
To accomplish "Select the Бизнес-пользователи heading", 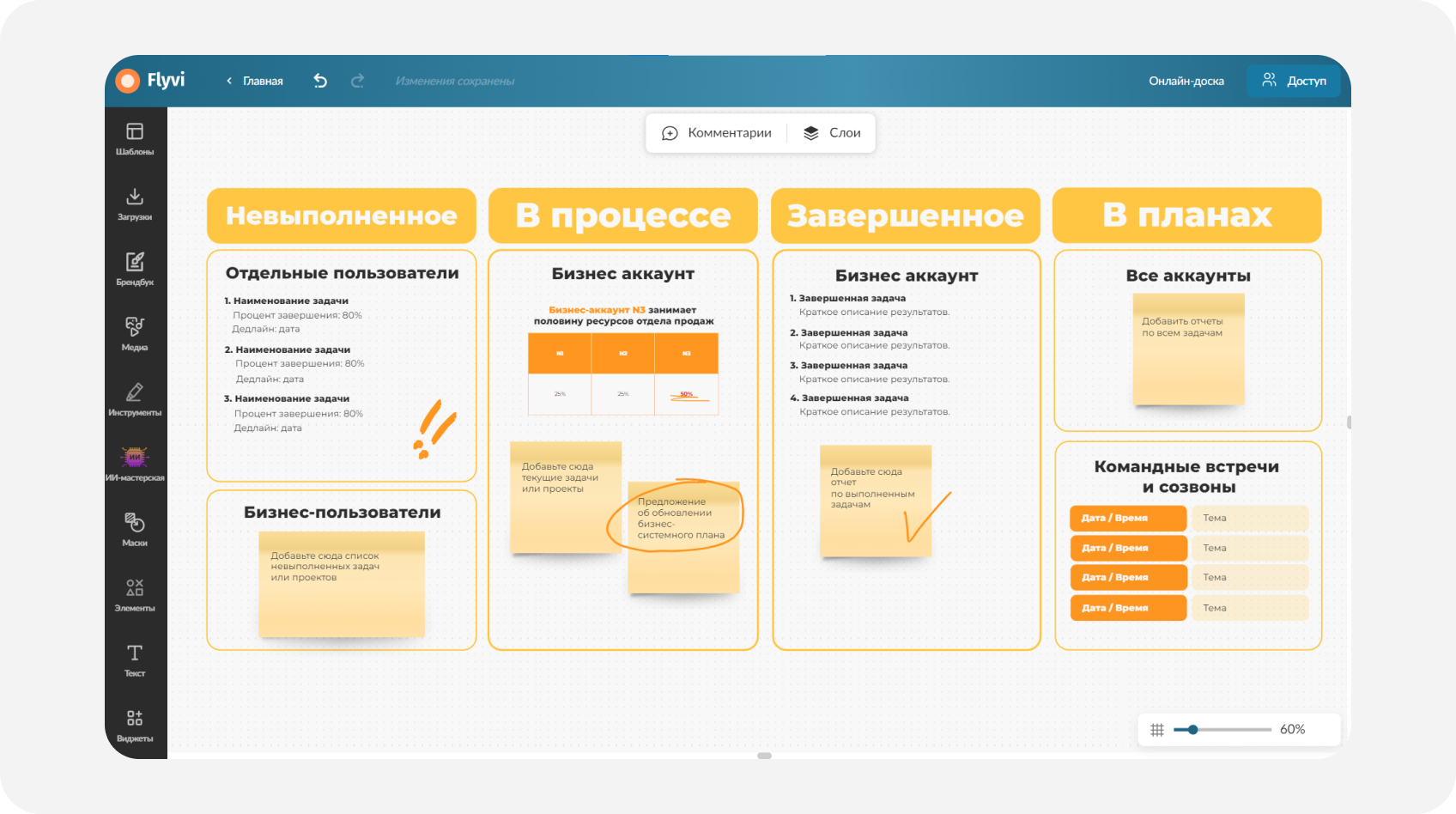I will (x=342, y=513).
